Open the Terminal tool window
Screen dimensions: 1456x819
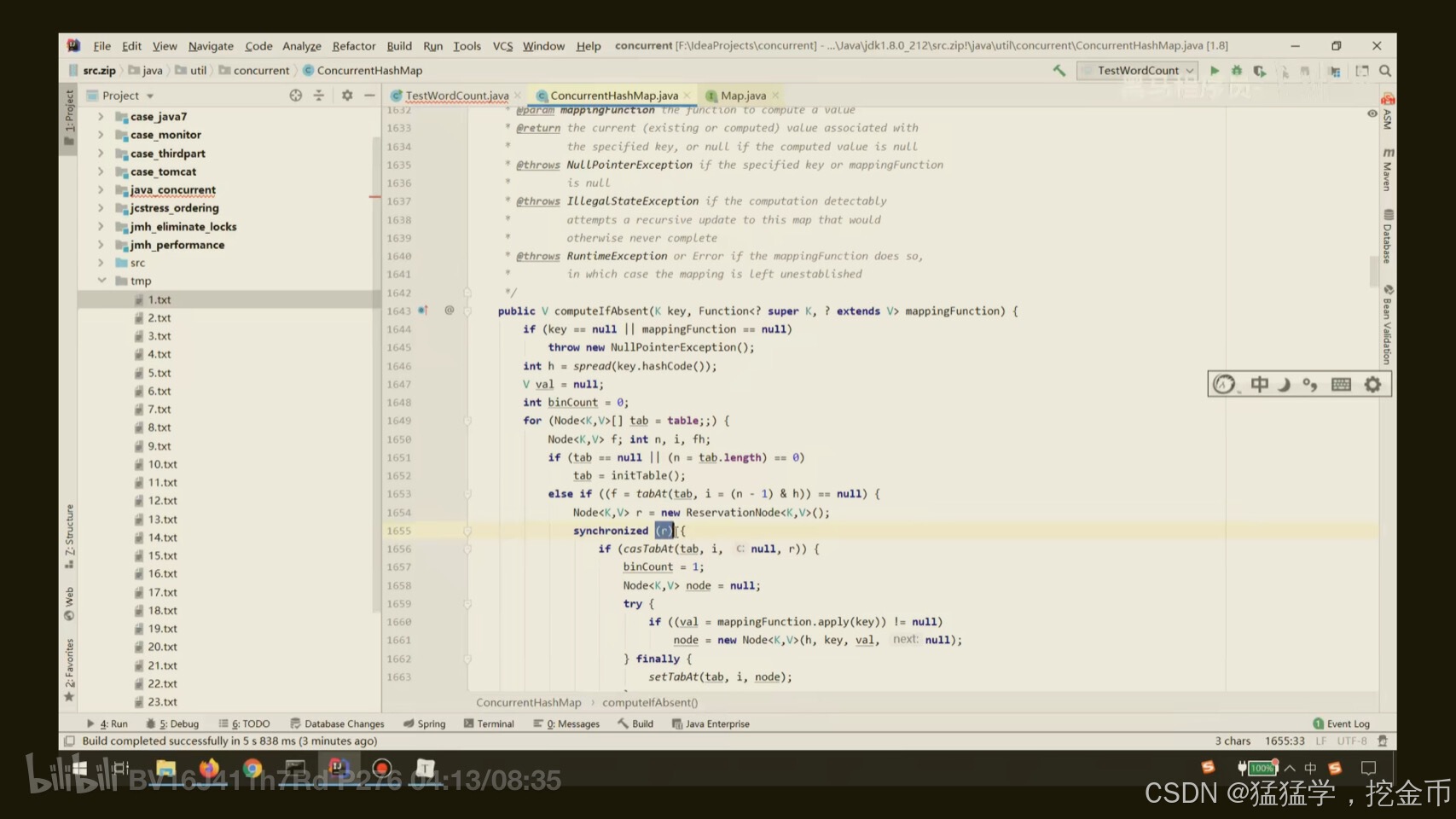pyautogui.click(x=489, y=723)
